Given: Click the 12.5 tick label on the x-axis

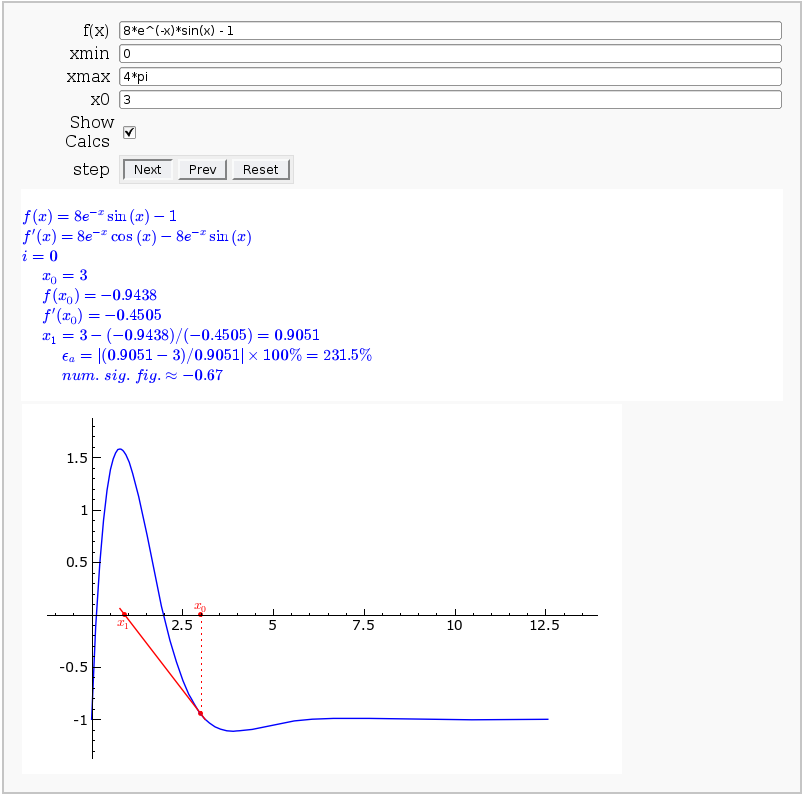Looking at the screenshot, I should (x=545, y=625).
